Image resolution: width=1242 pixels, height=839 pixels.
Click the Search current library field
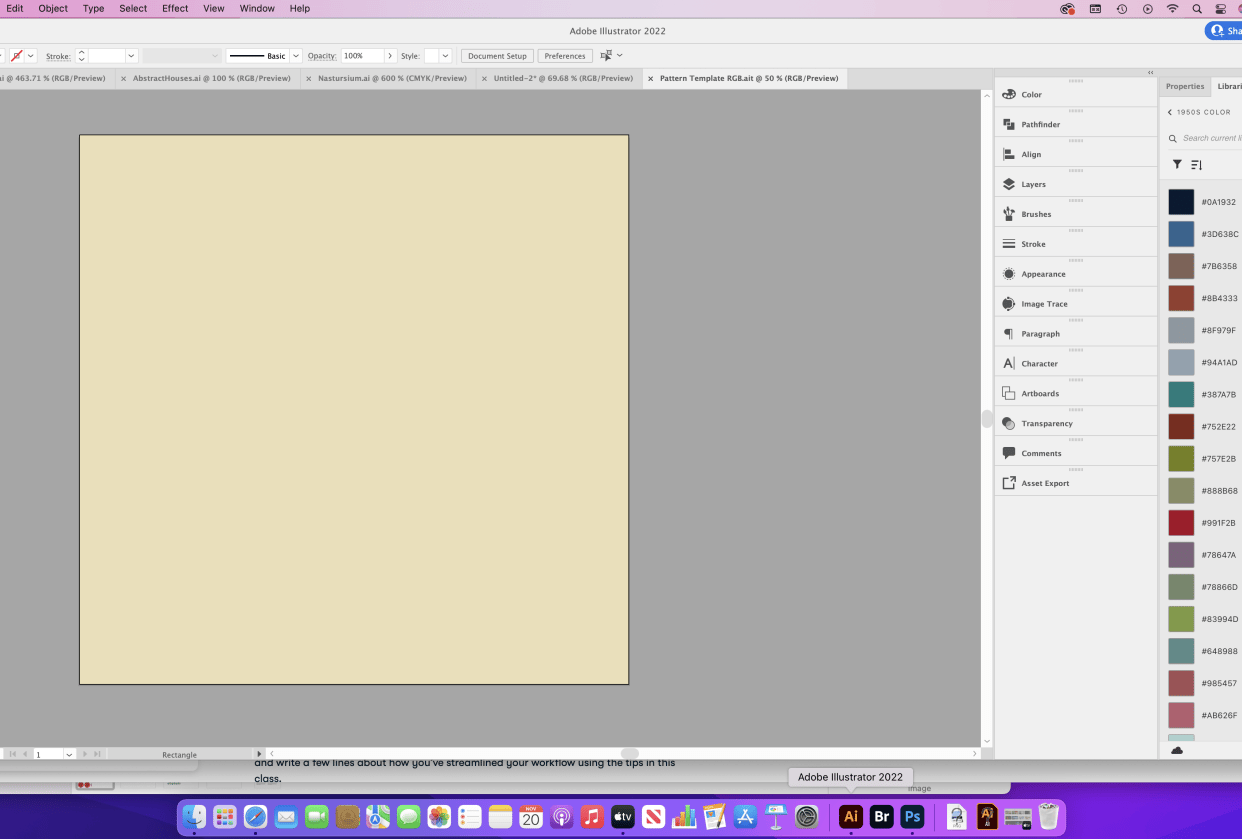[x=1210, y=138]
